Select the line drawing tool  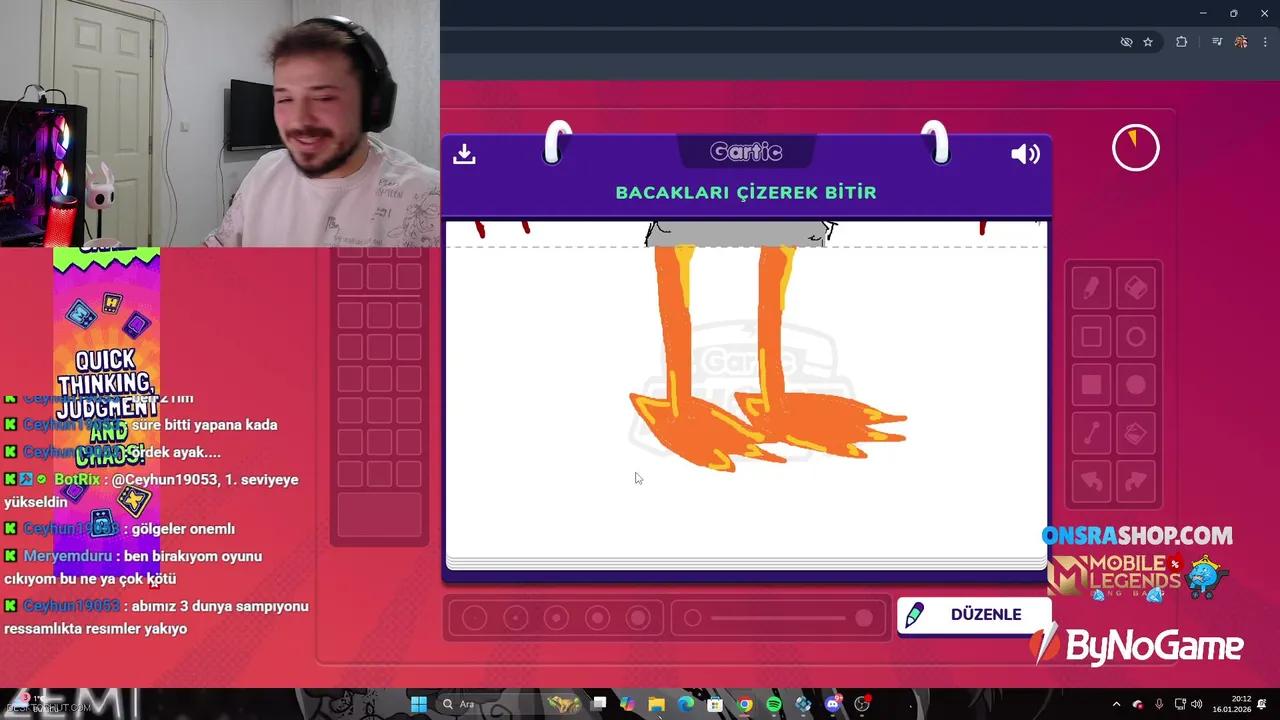coord(1090,432)
